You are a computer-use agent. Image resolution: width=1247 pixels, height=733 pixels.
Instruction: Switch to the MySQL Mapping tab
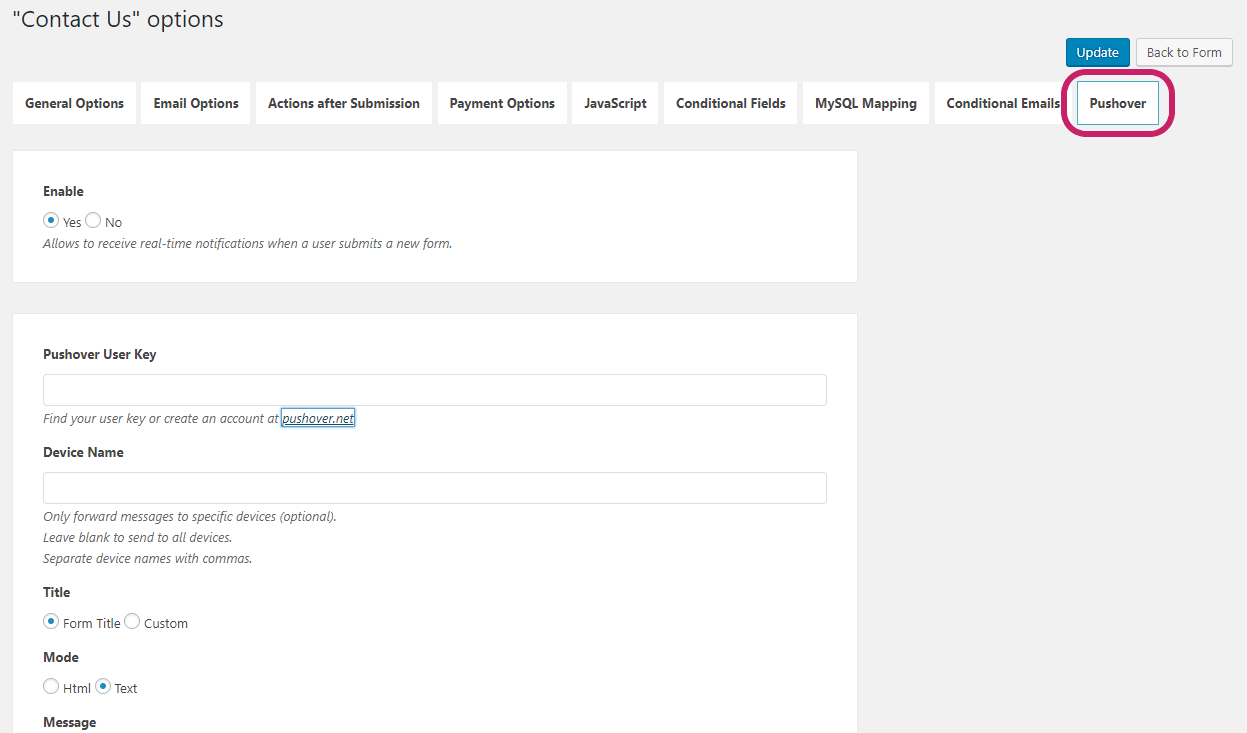click(x=866, y=103)
